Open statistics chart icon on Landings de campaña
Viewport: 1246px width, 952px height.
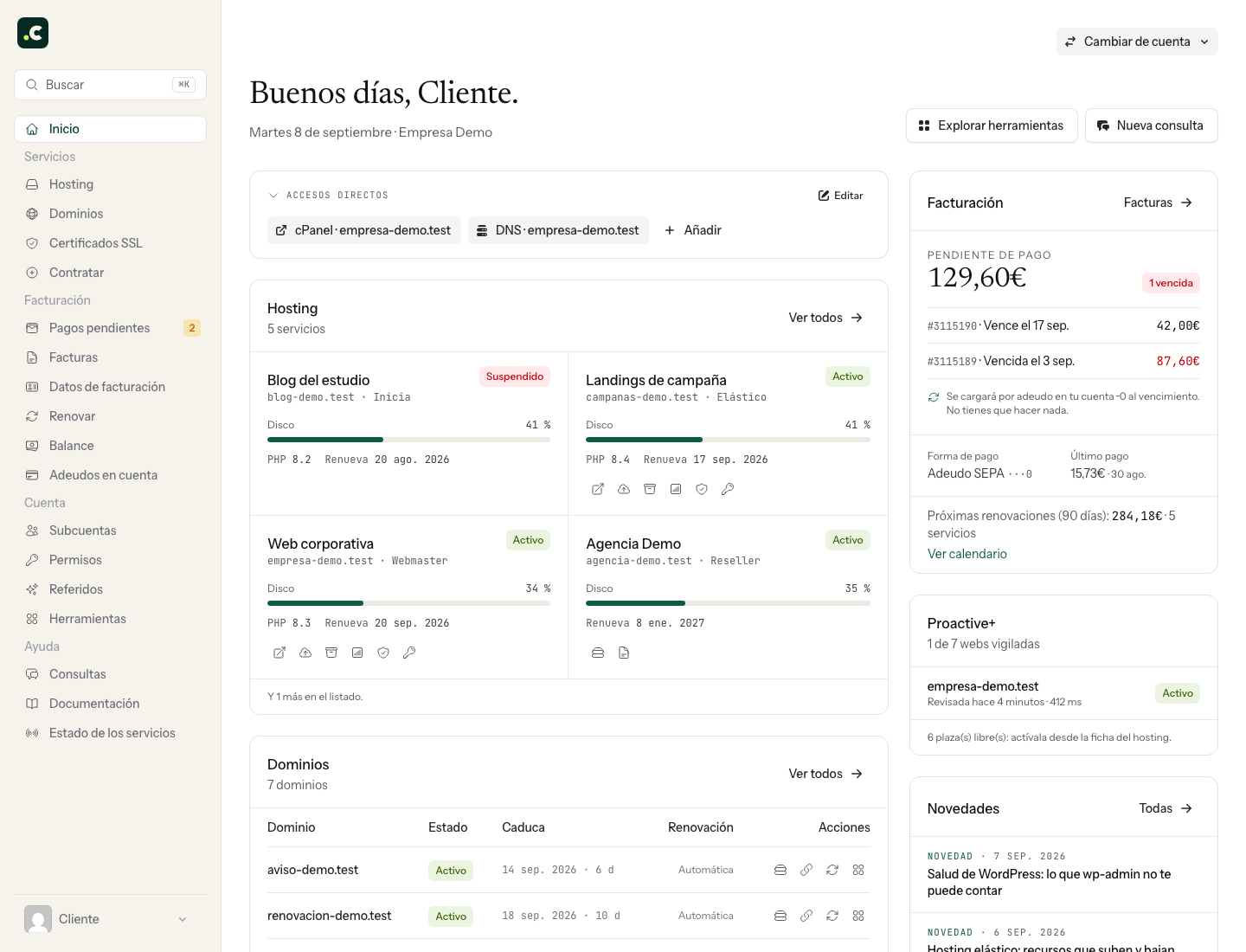(x=676, y=489)
